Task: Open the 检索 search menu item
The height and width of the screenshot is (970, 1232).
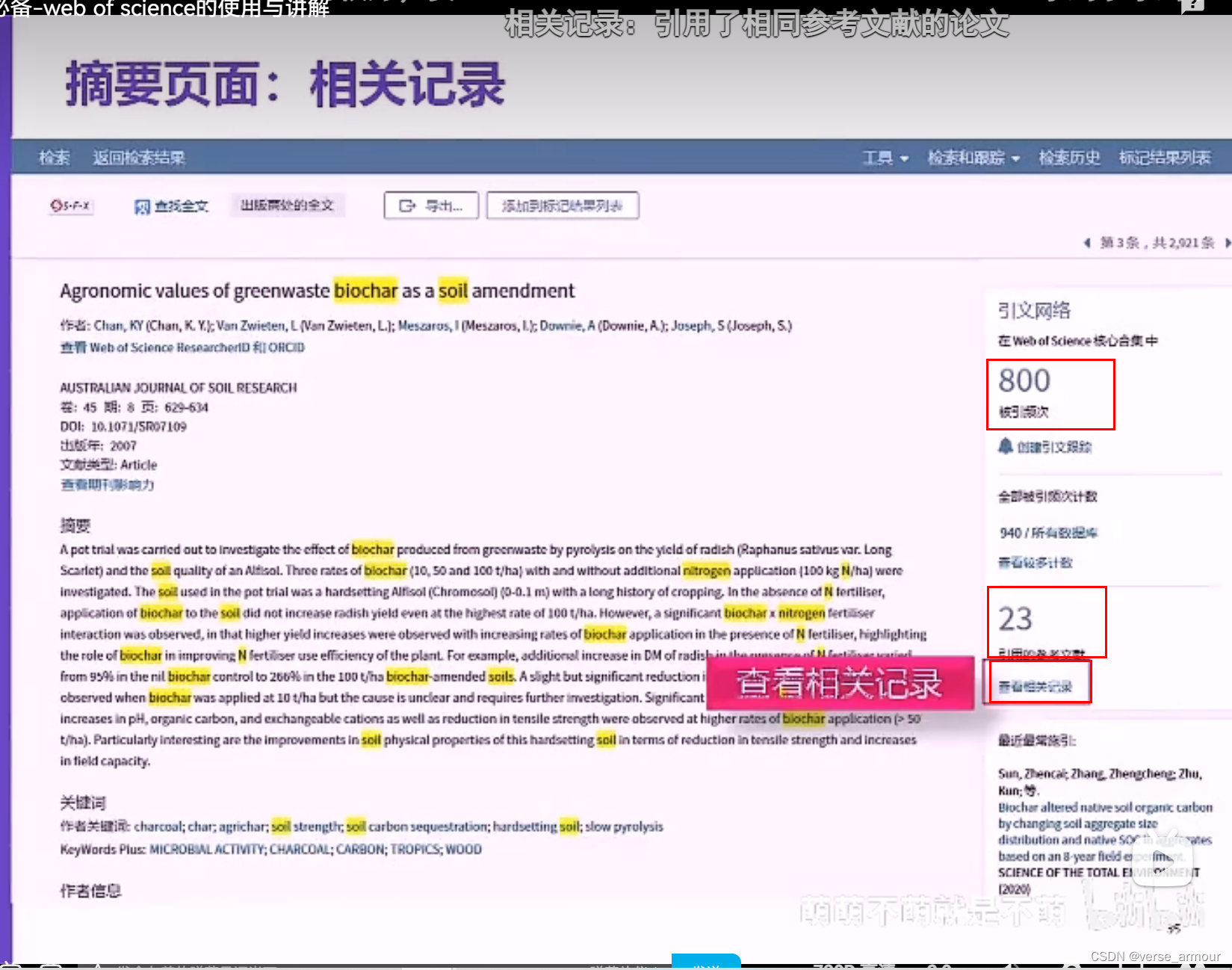Action: tap(54, 158)
